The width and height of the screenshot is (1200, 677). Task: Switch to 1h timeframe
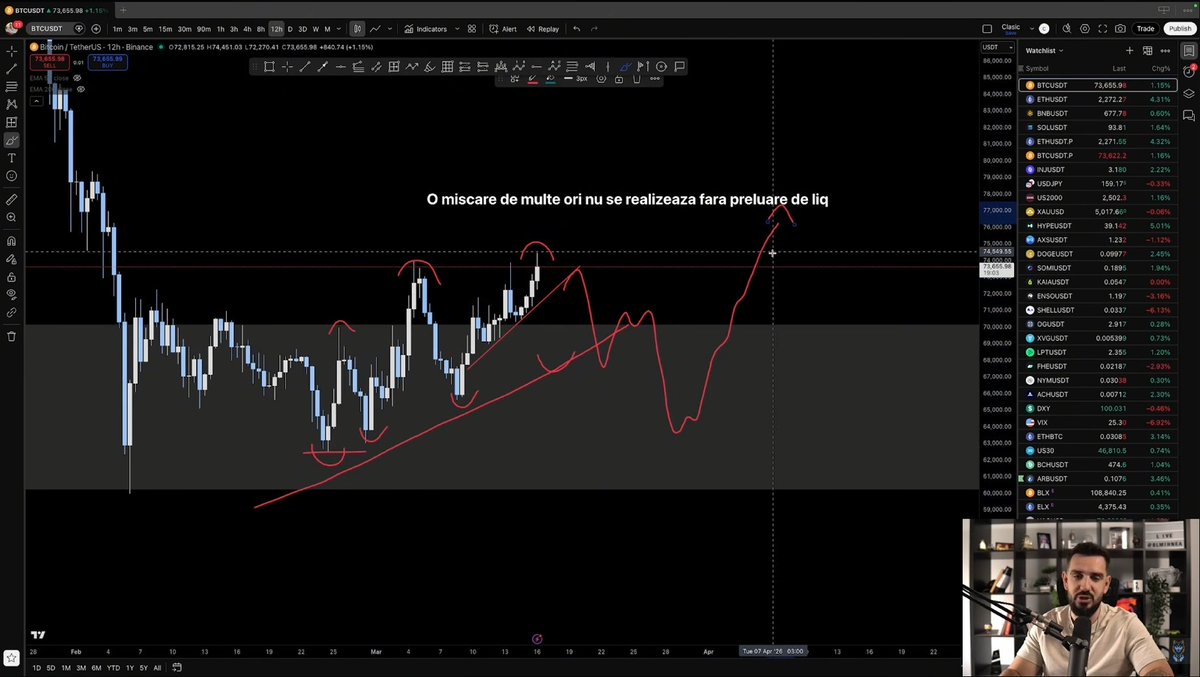220,29
